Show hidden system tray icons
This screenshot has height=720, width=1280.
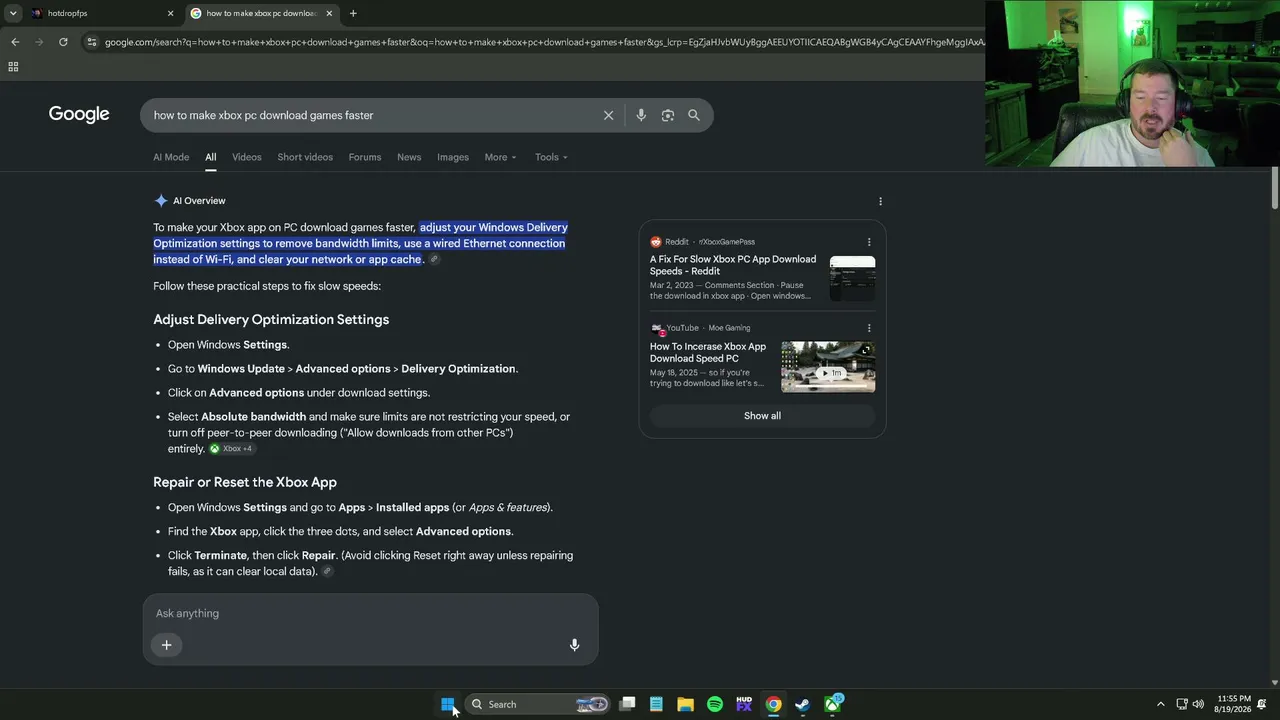pos(1160,704)
